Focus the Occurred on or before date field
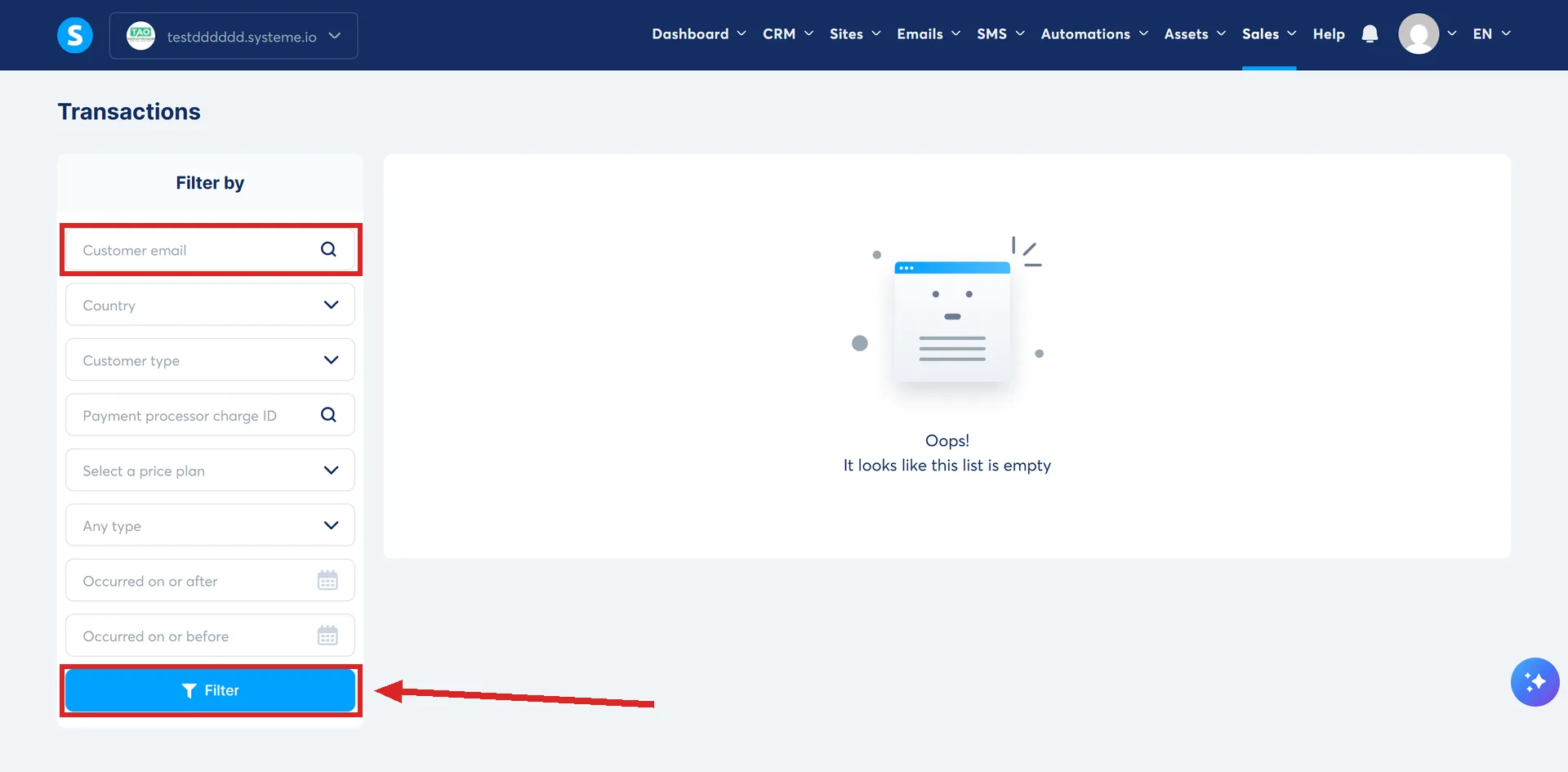Viewport: 1568px width, 772px height. [210, 636]
